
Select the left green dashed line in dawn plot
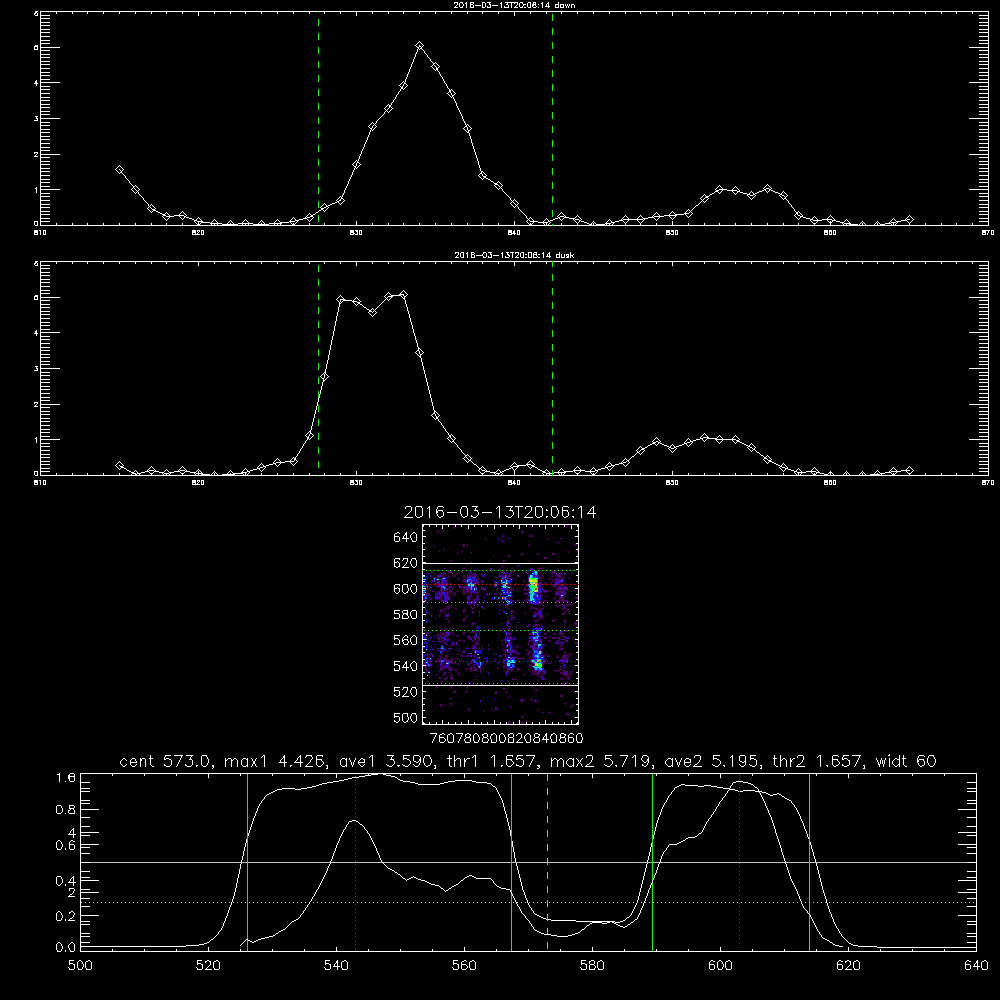click(x=318, y=119)
